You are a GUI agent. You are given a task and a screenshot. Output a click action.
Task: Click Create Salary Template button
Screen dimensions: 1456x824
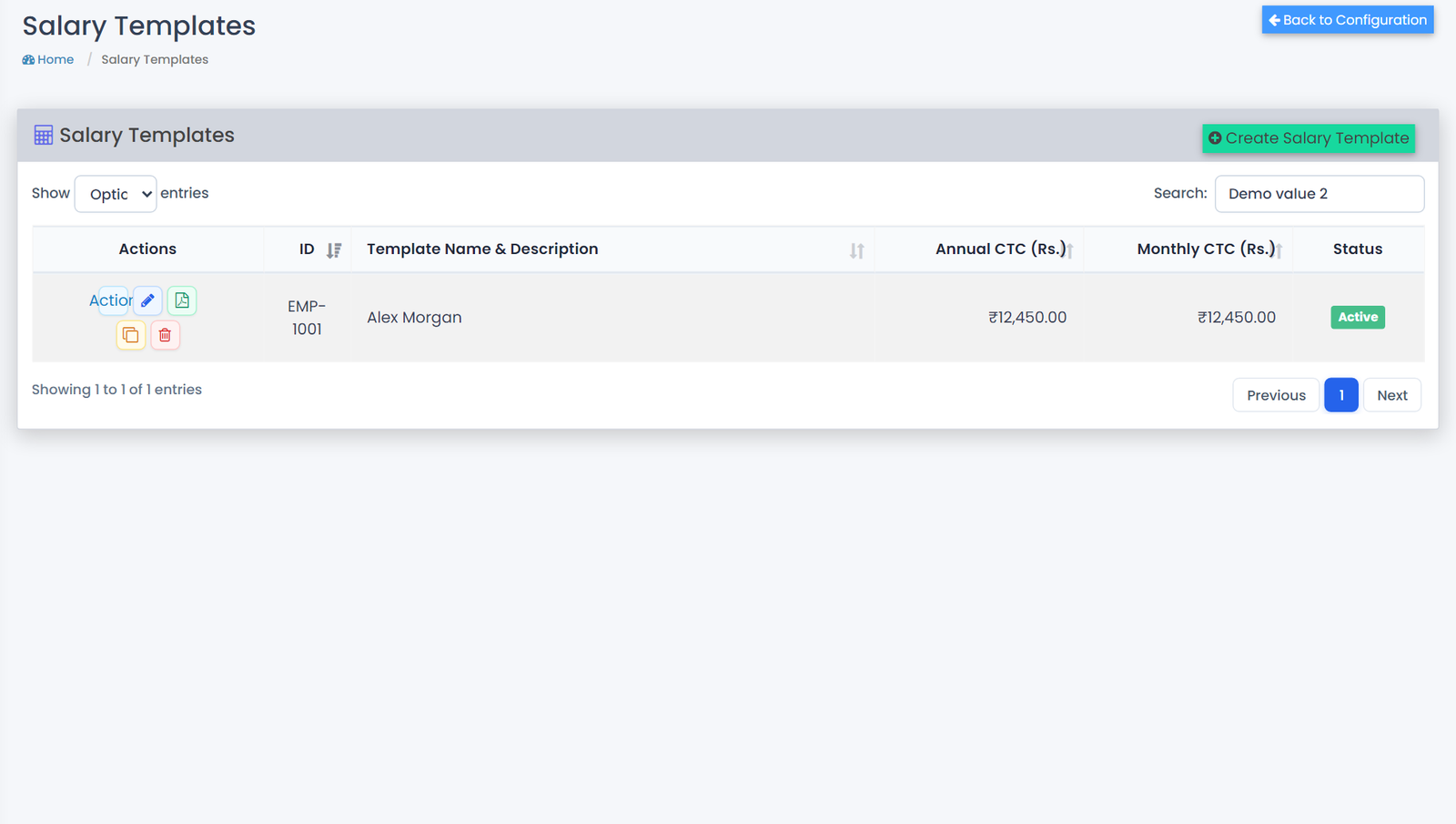[1309, 138]
